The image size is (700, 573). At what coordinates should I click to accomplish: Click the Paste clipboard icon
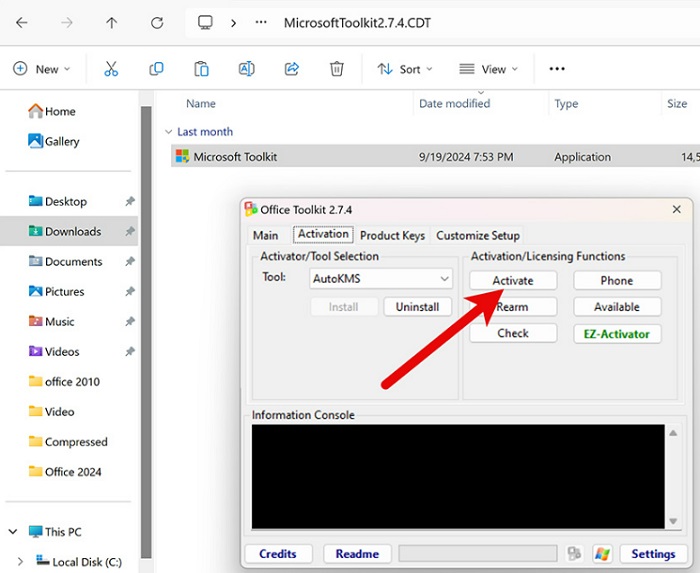click(201, 69)
